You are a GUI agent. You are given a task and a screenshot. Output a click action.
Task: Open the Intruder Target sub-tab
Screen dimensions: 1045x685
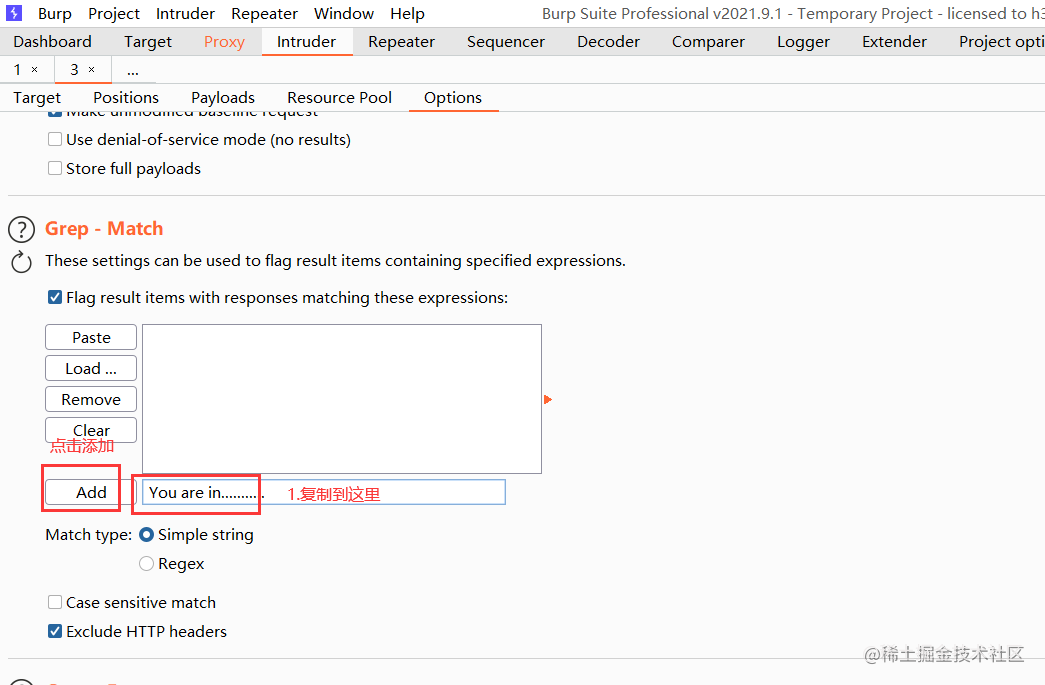click(37, 98)
